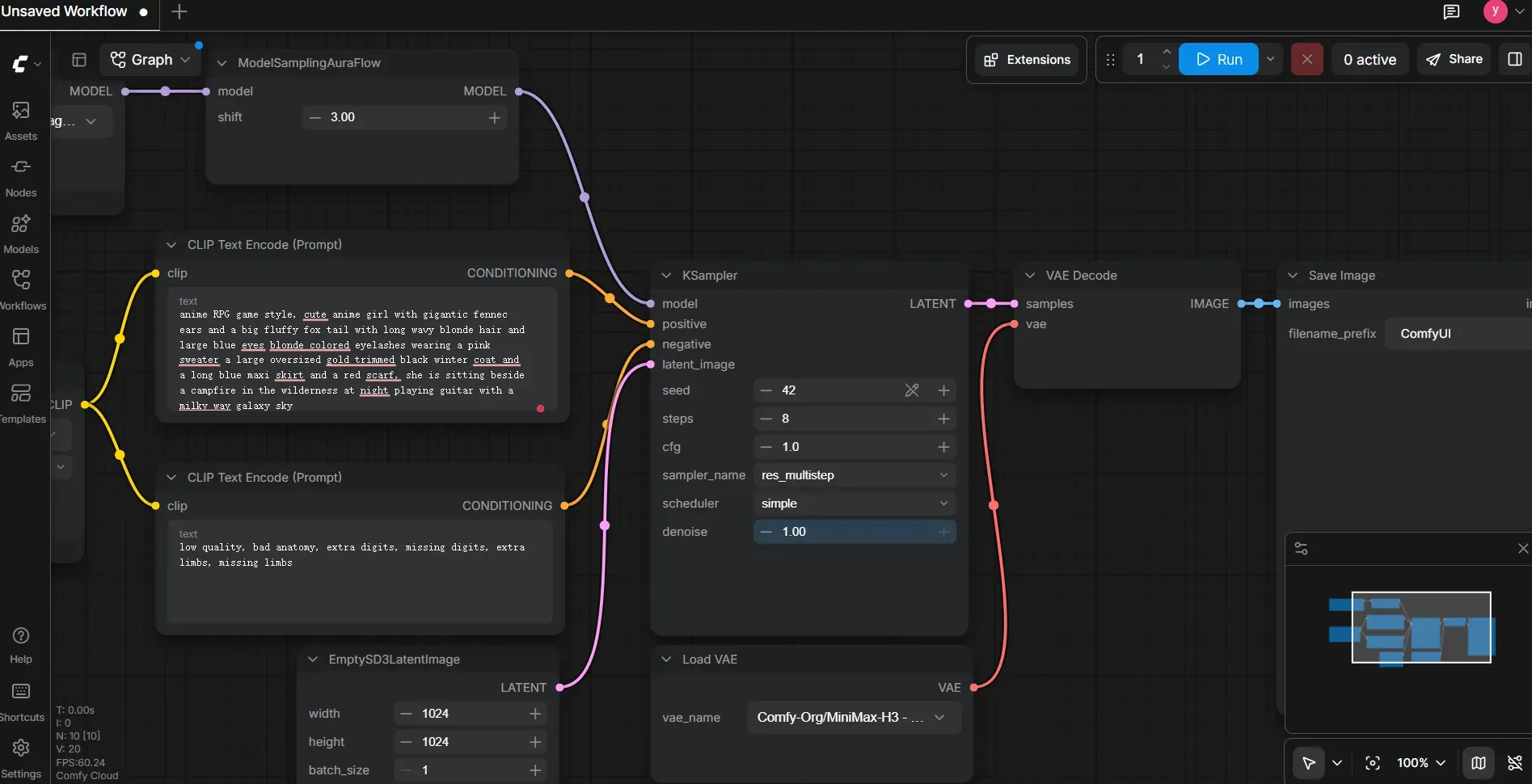
Task: Open the Help menu in sidebar
Action: 21,646
